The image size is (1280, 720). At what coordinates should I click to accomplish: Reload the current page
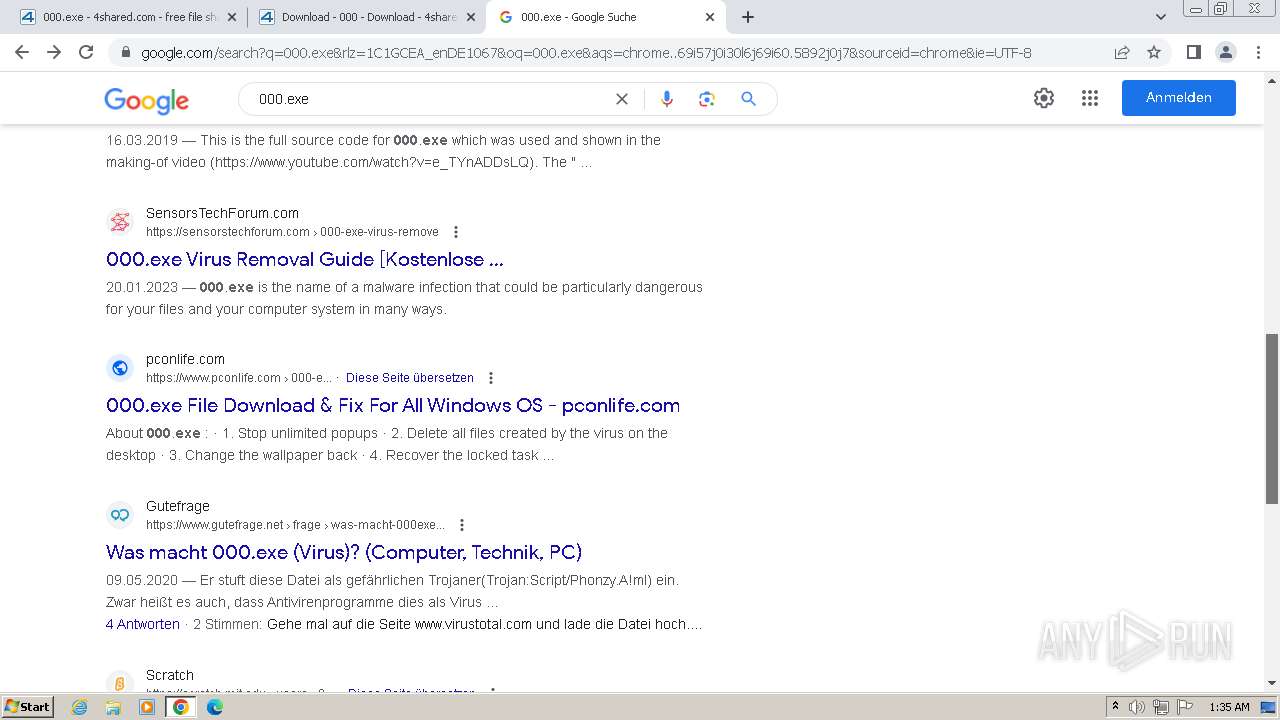(86, 52)
